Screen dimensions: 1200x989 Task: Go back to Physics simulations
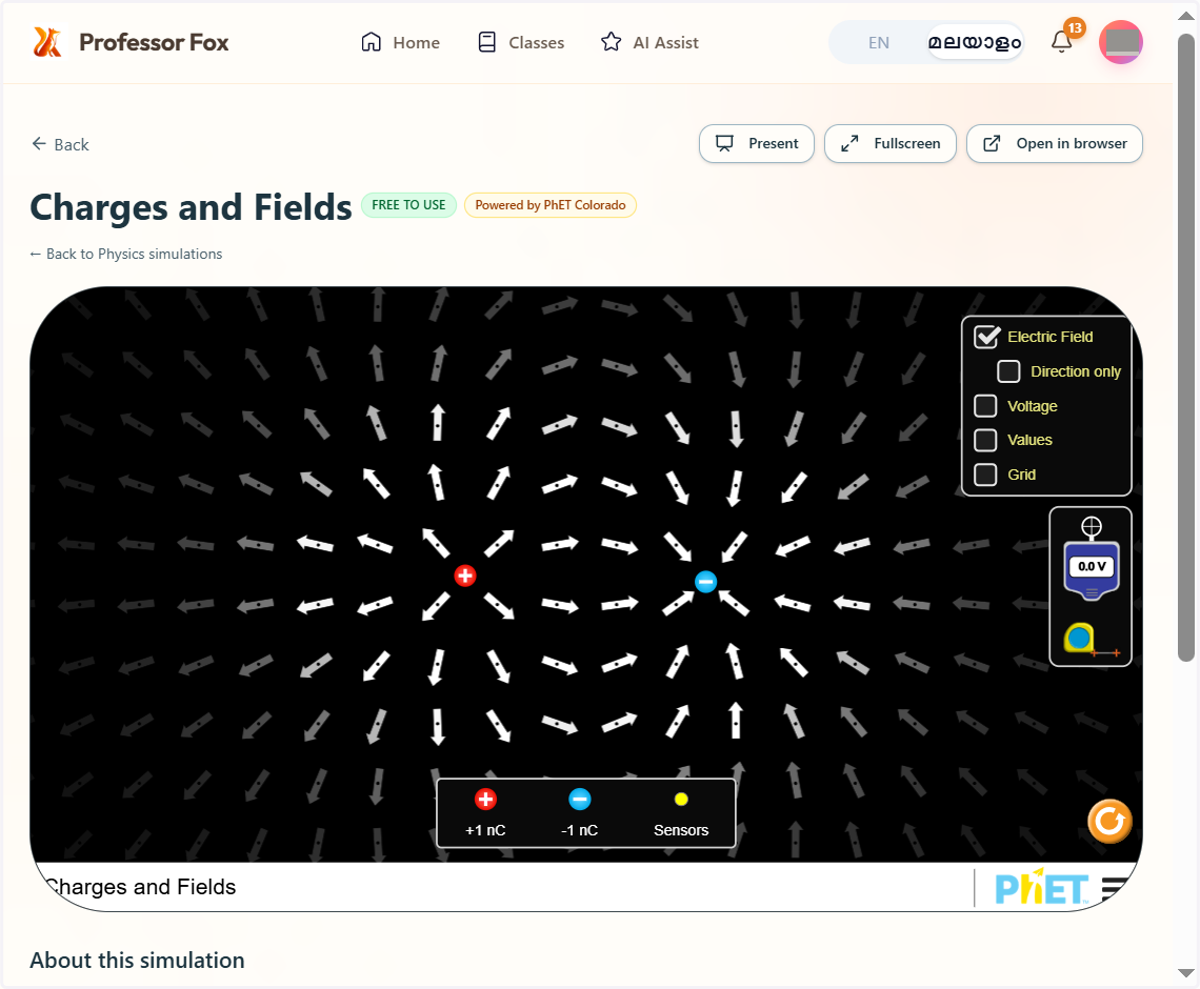point(126,254)
